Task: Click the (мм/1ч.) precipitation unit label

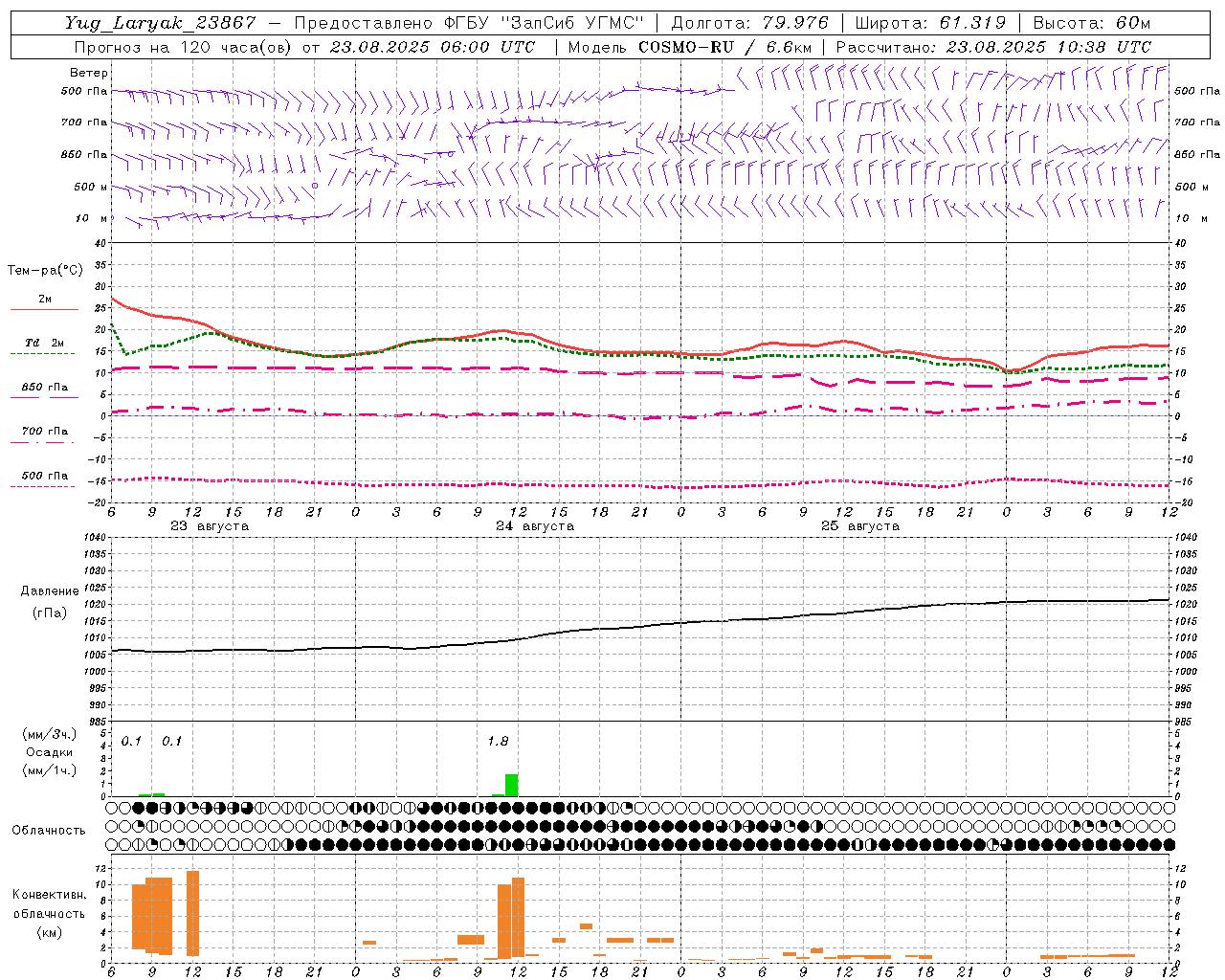Action: (50, 771)
